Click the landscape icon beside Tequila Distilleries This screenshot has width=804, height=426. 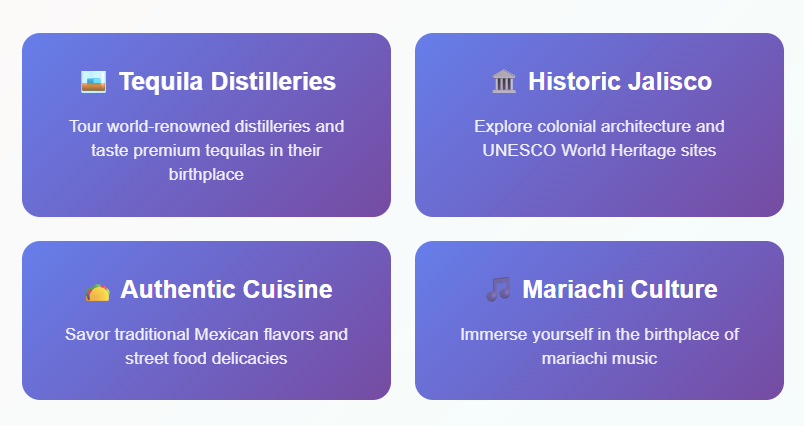[x=93, y=82]
